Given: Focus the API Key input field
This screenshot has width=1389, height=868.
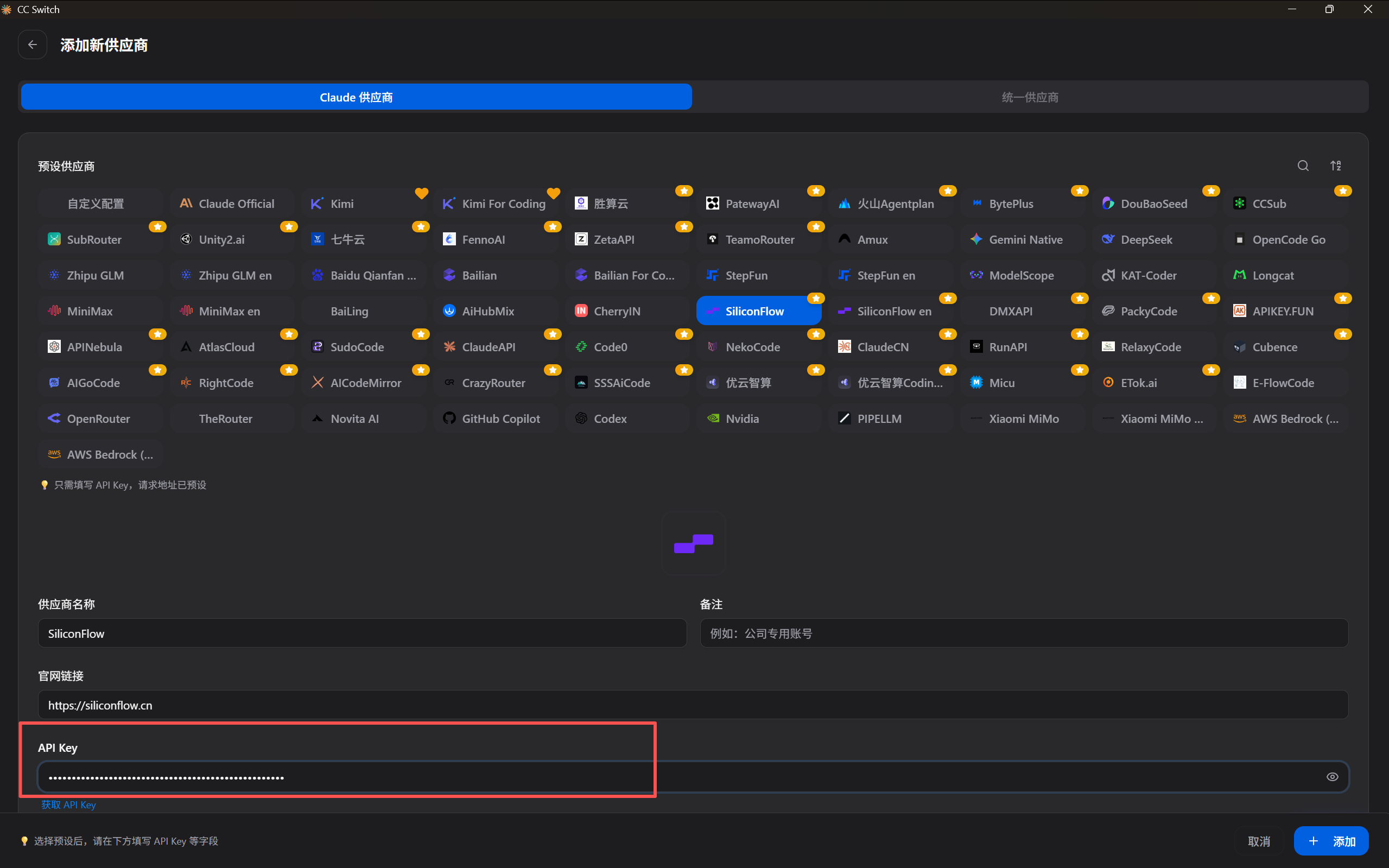Looking at the screenshot, I should pyautogui.click(x=693, y=777).
